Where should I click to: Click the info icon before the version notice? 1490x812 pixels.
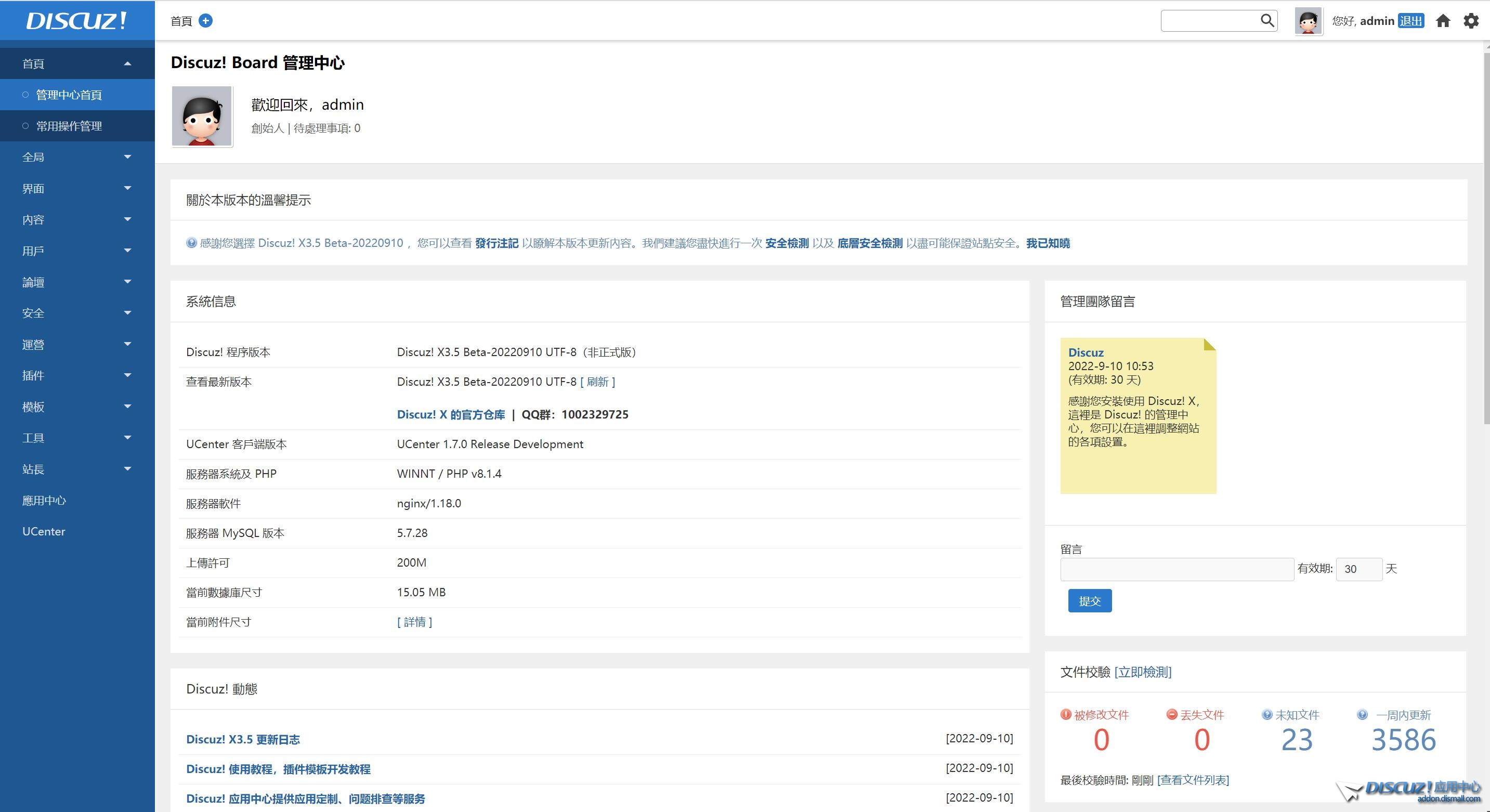click(x=191, y=243)
